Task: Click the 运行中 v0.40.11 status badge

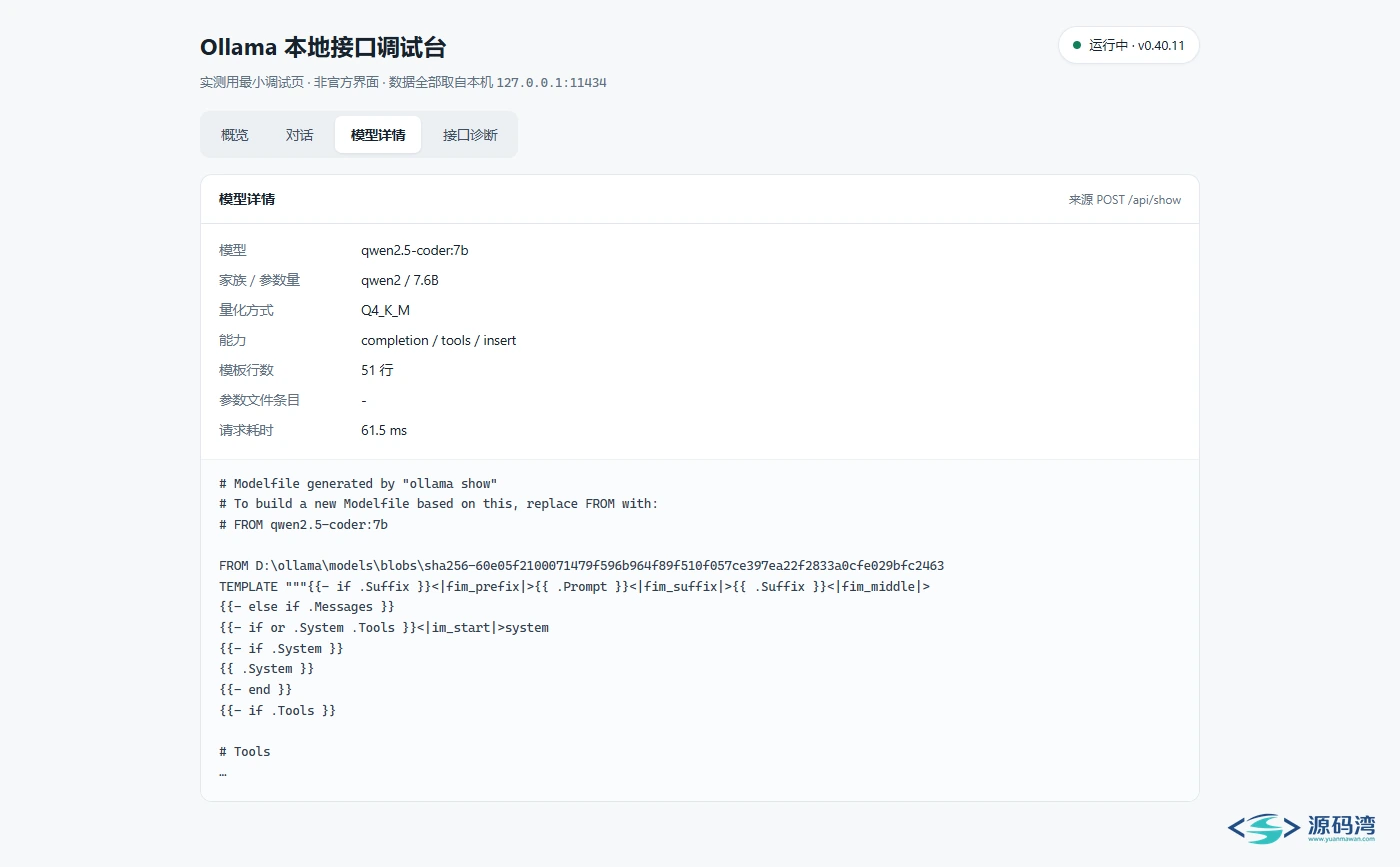Action: coord(1128,45)
